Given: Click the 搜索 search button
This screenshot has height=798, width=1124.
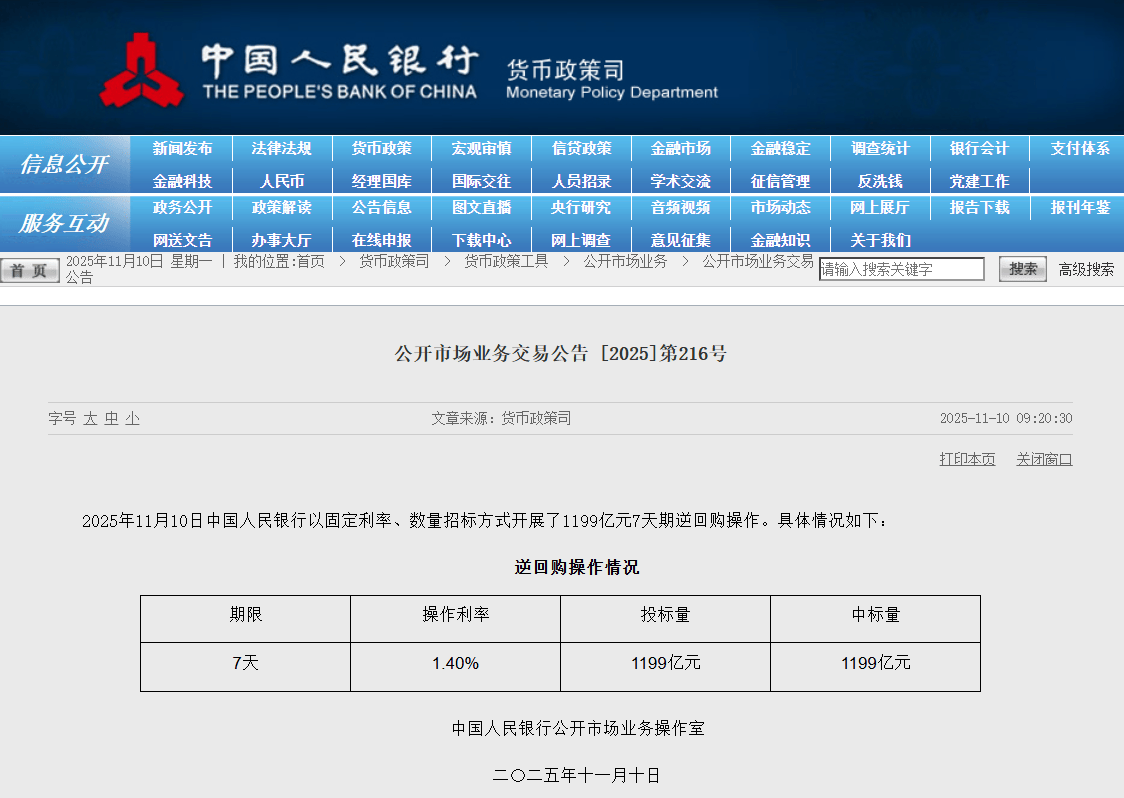Looking at the screenshot, I should (1022, 269).
